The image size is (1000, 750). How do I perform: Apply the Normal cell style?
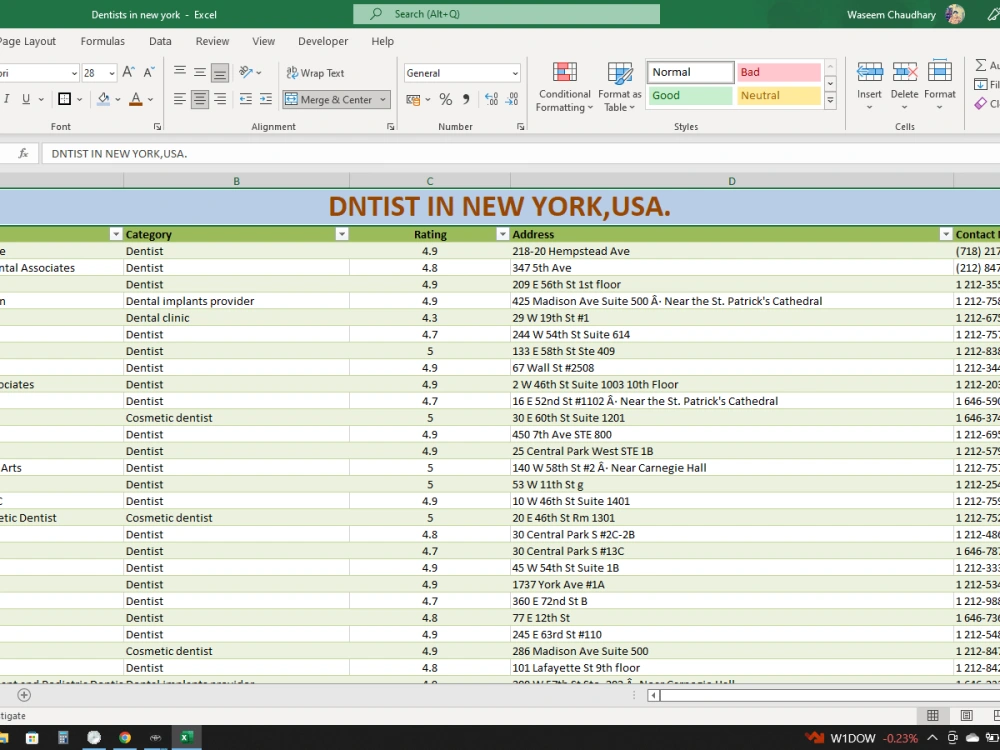[691, 72]
